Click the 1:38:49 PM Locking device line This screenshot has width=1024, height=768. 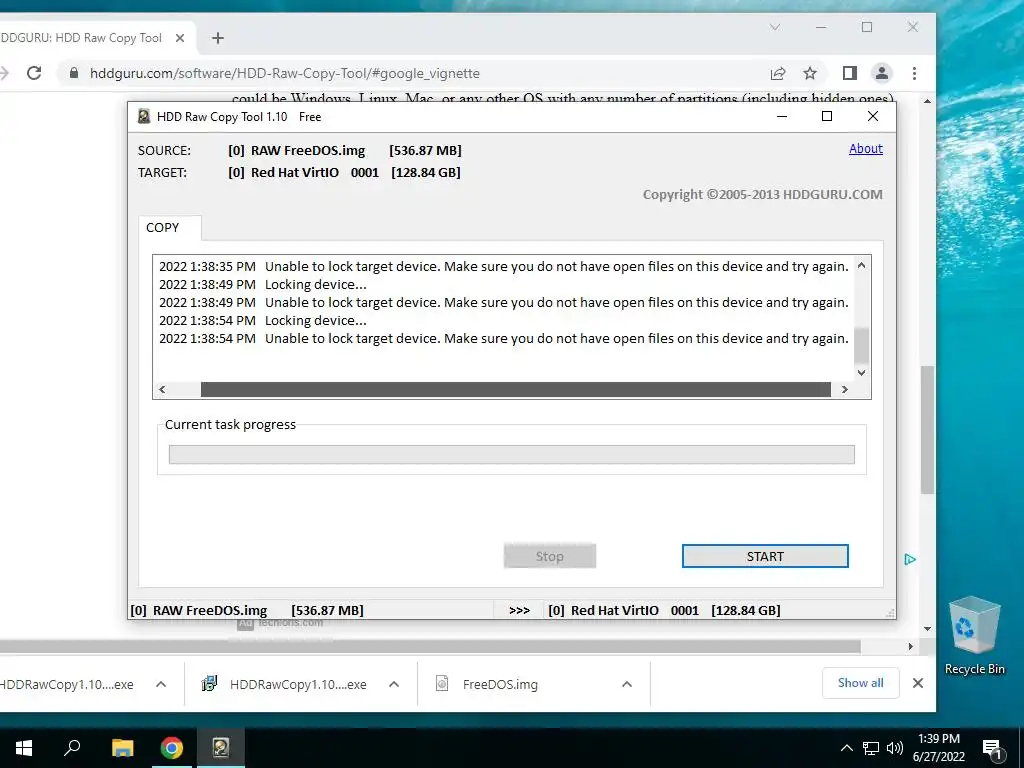263,285
